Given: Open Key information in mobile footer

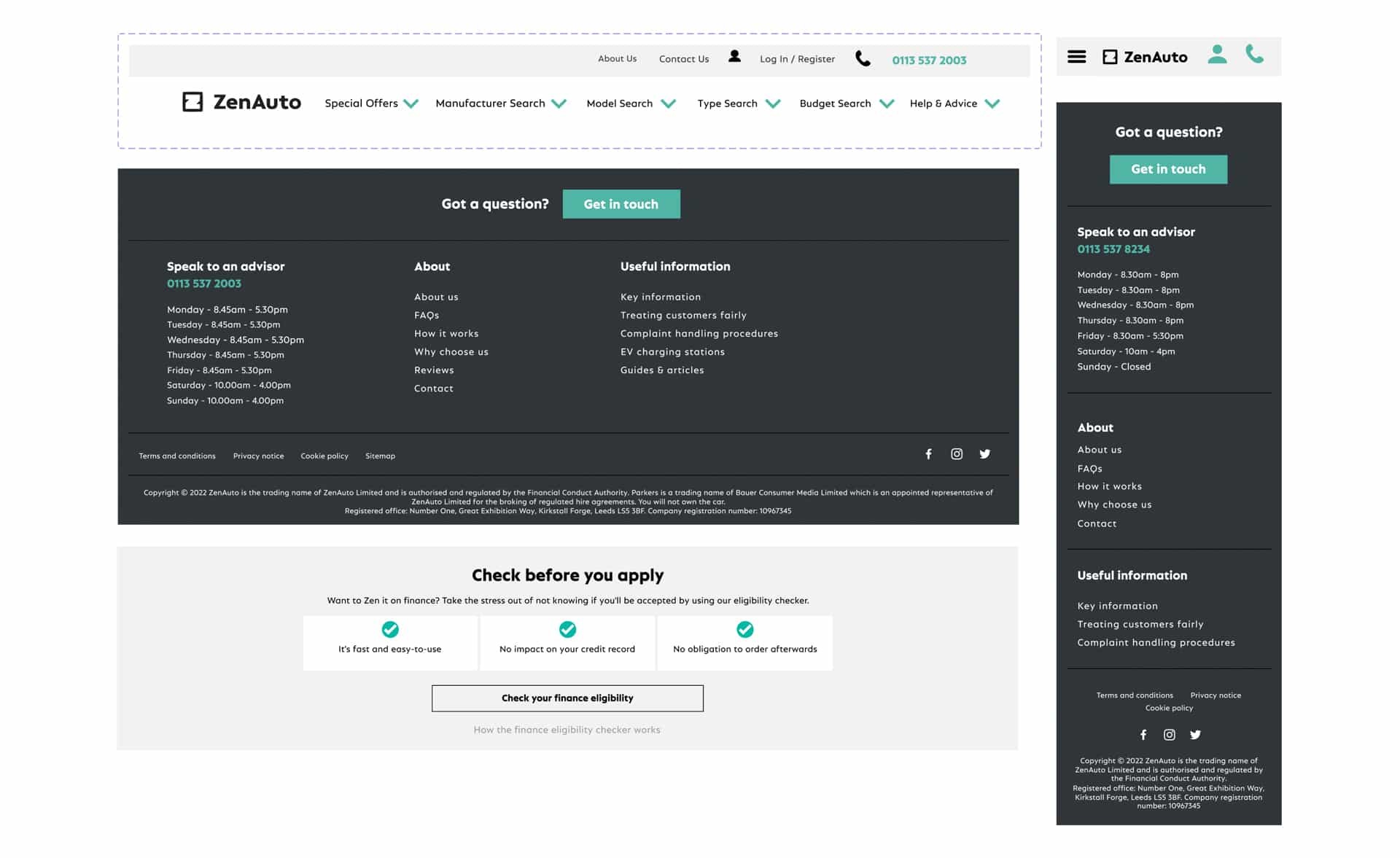Looking at the screenshot, I should [1117, 606].
